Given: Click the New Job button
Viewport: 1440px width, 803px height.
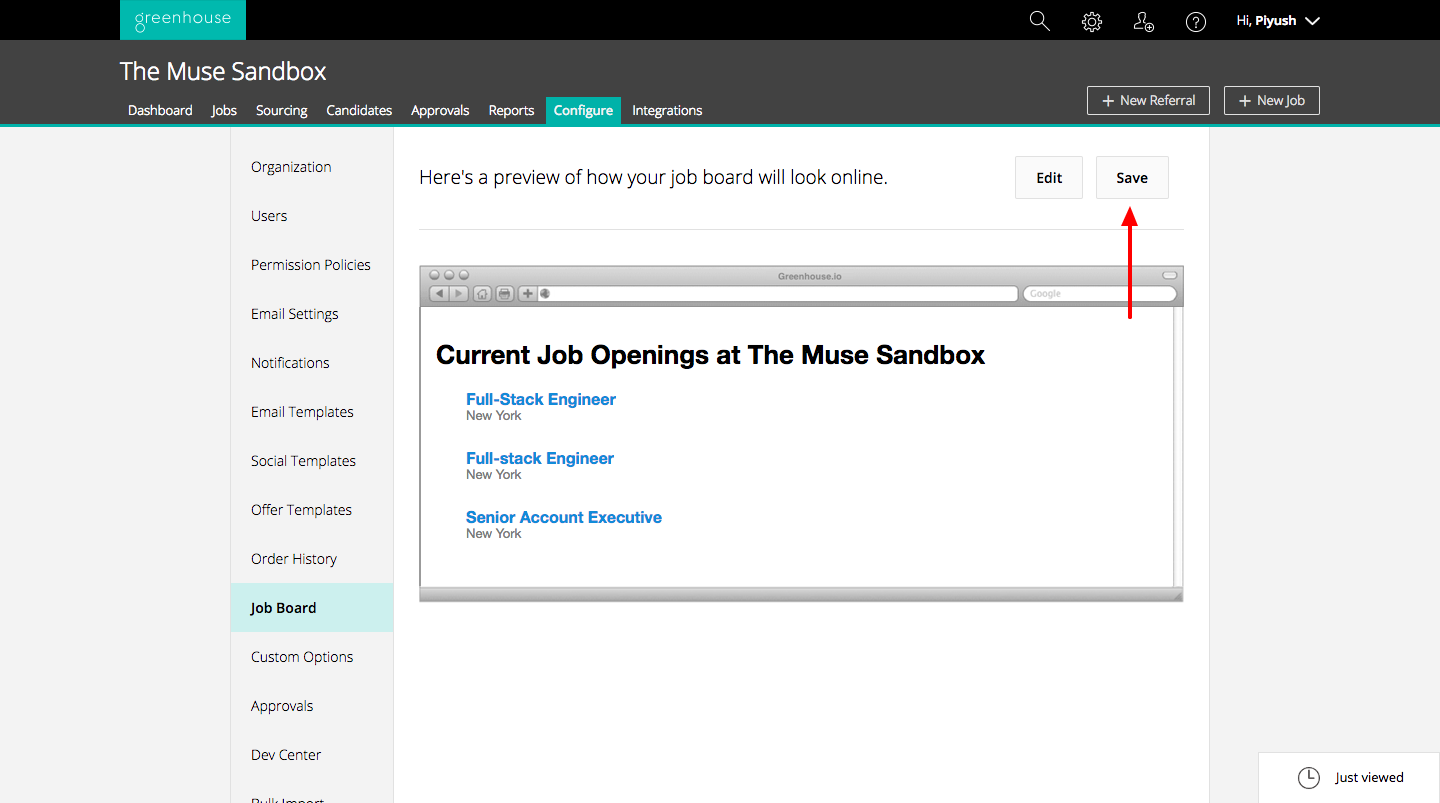Looking at the screenshot, I should click(x=1272, y=100).
